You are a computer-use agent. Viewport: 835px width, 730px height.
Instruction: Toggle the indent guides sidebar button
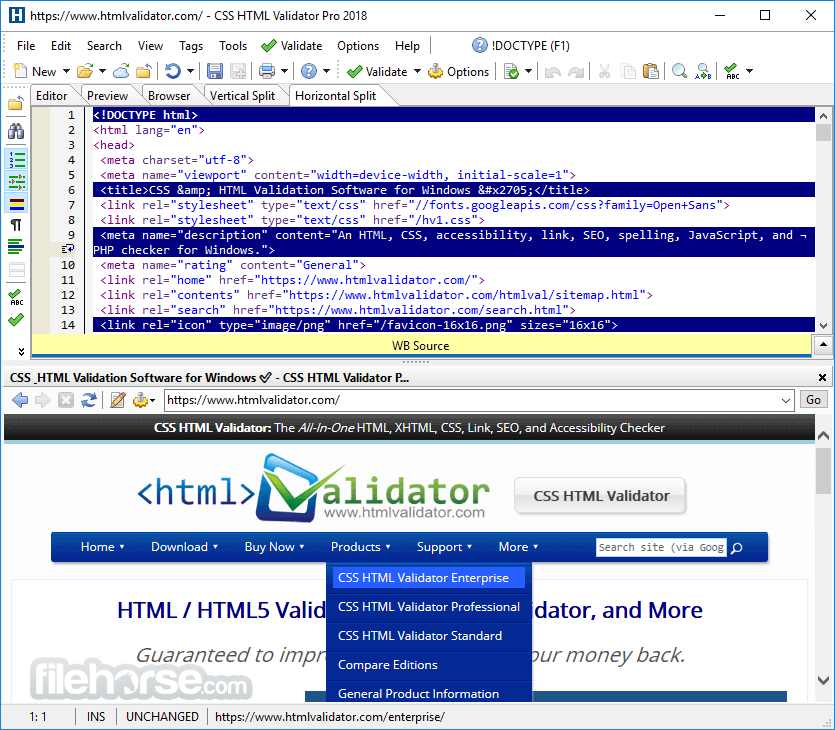17,182
